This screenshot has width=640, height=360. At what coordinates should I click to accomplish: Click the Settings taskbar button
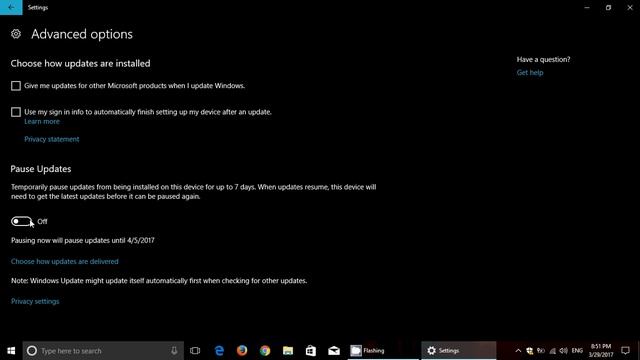click(x=458, y=351)
